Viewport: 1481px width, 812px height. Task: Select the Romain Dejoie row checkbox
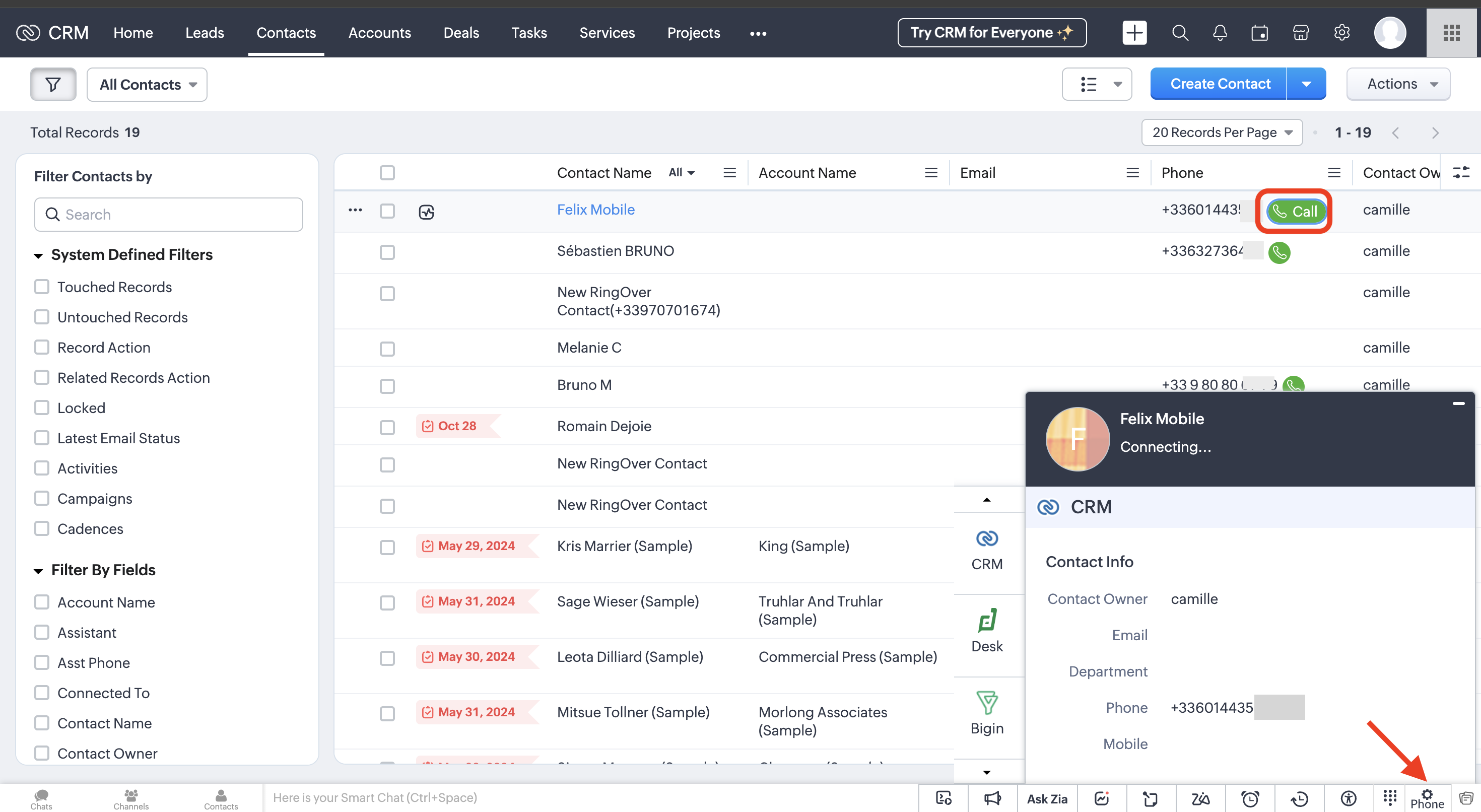pos(387,427)
